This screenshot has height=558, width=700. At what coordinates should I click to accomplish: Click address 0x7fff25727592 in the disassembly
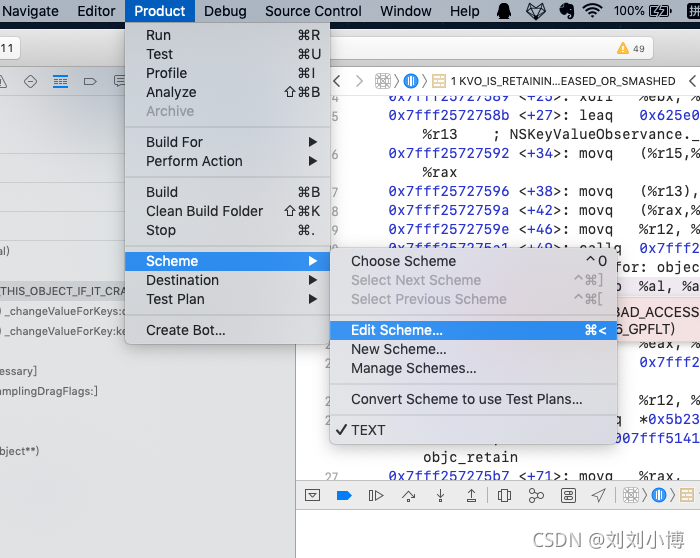coord(449,154)
